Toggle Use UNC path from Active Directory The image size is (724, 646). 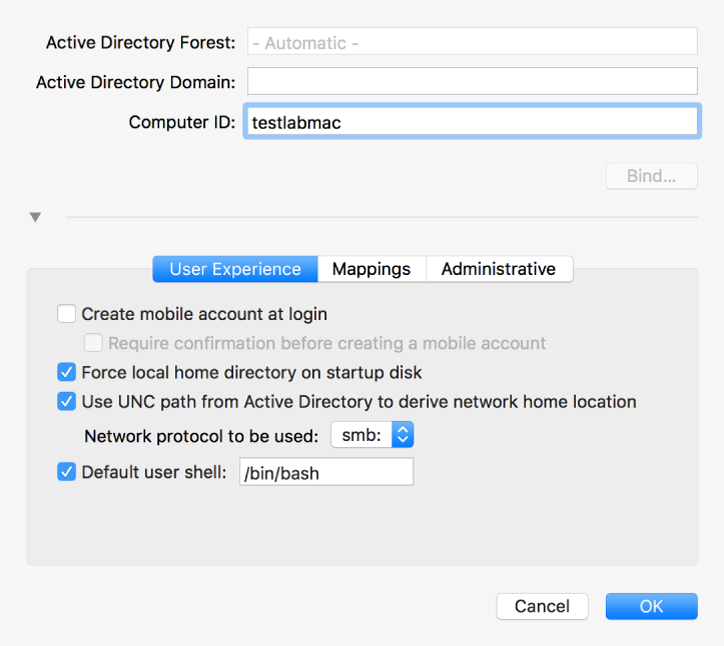click(x=67, y=402)
